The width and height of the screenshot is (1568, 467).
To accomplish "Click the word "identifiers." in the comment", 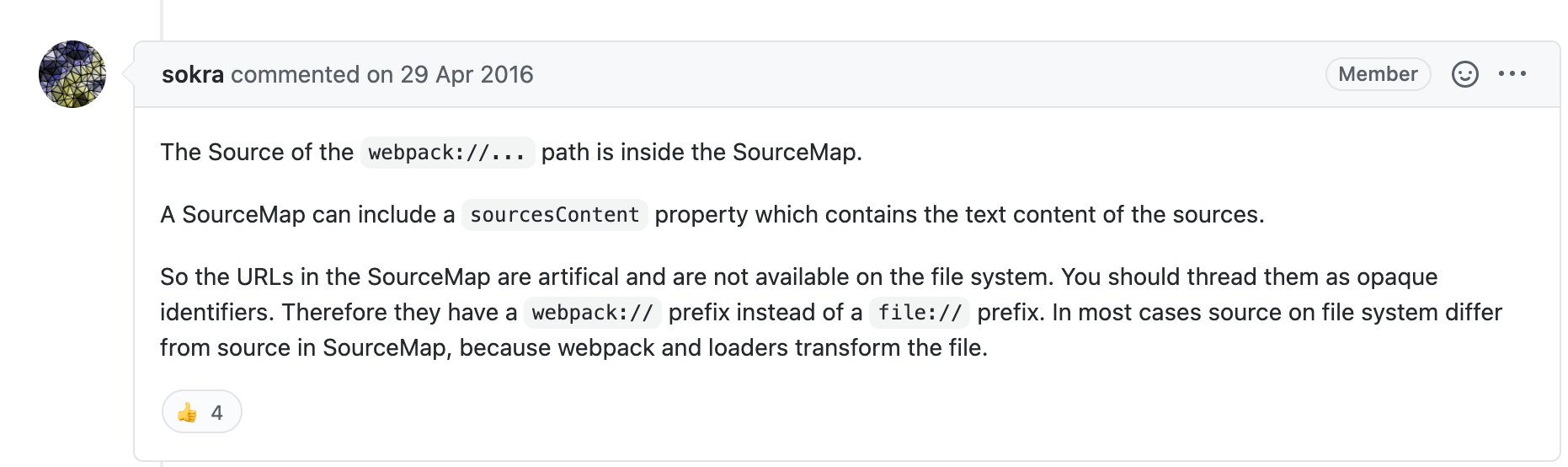I will 216,313.
